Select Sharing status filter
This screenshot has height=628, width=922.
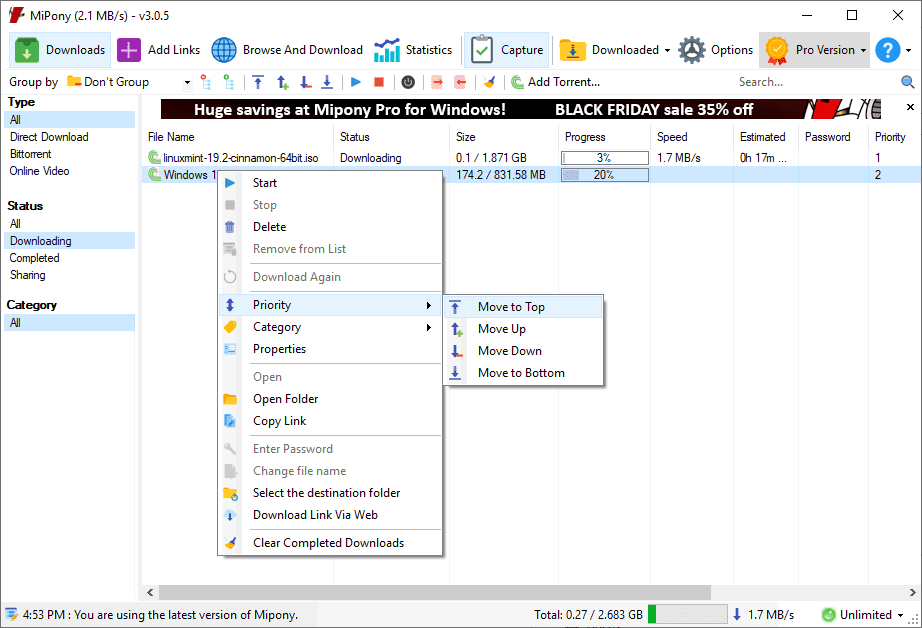[28, 275]
